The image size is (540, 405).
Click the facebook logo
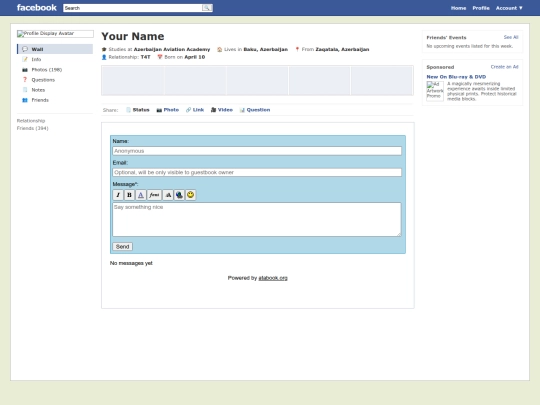[x=37, y=8]
